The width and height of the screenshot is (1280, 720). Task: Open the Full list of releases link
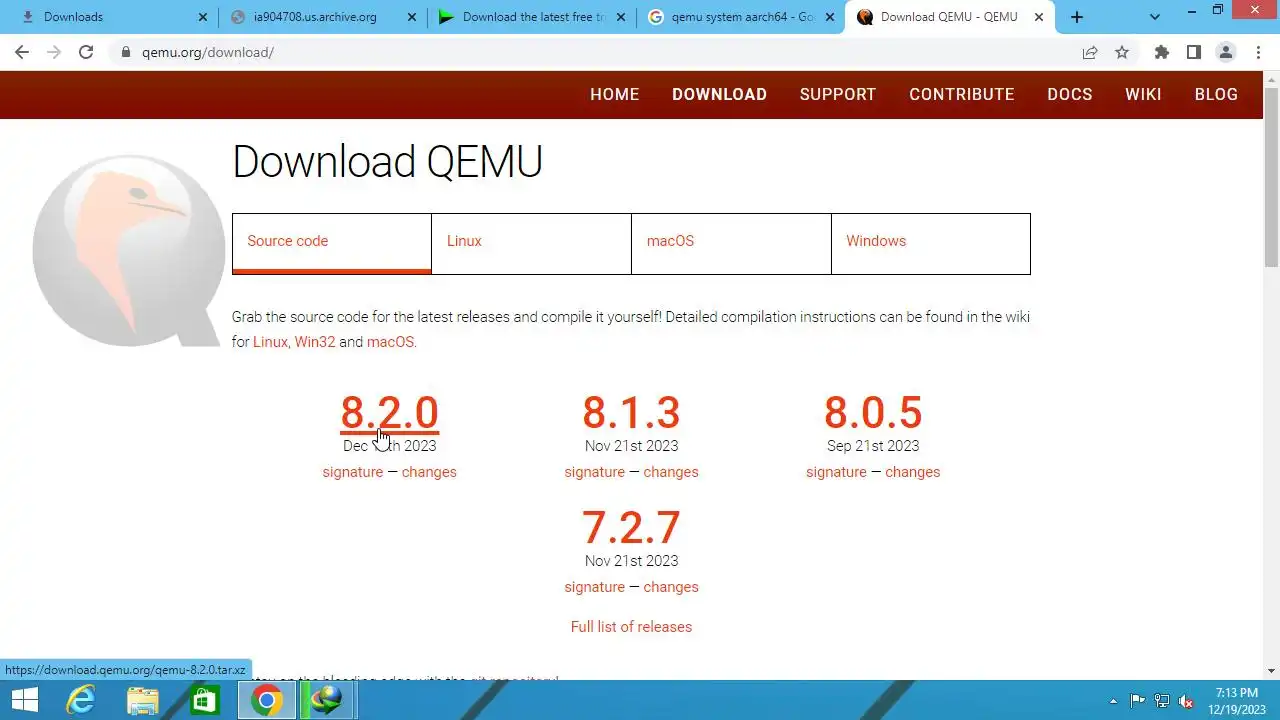631,627
